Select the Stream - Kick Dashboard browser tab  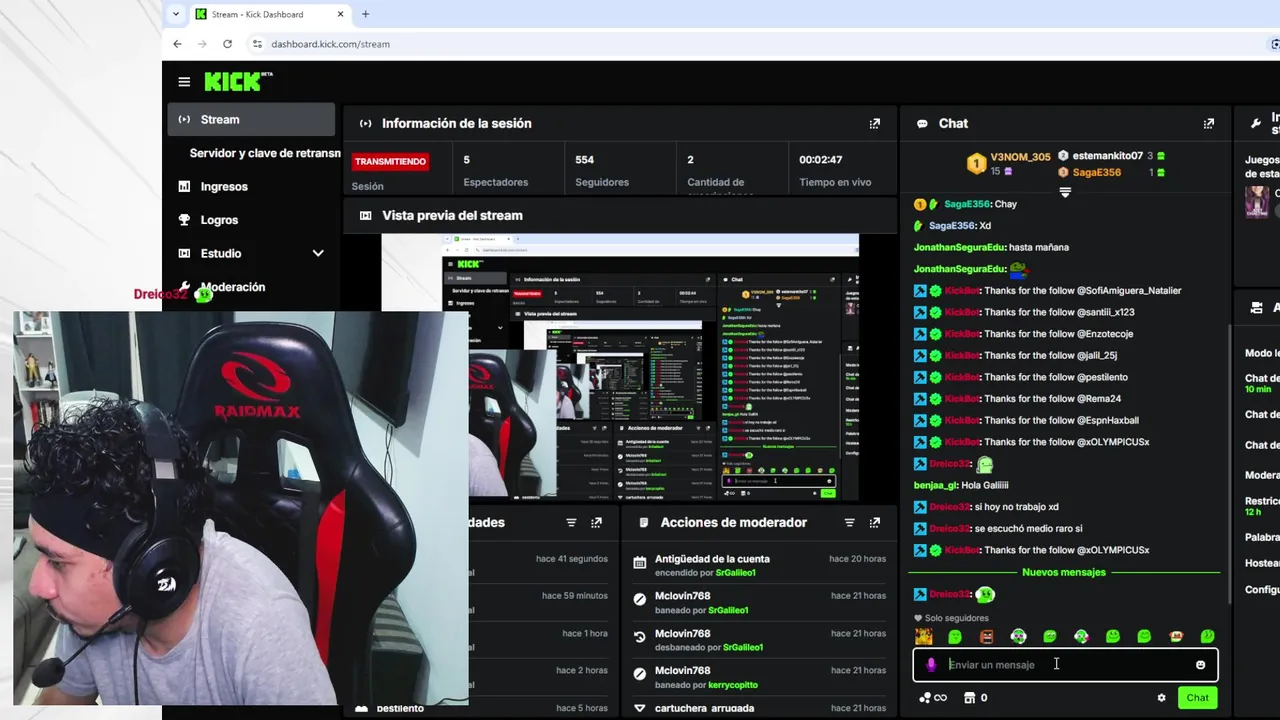click(270, 14)
